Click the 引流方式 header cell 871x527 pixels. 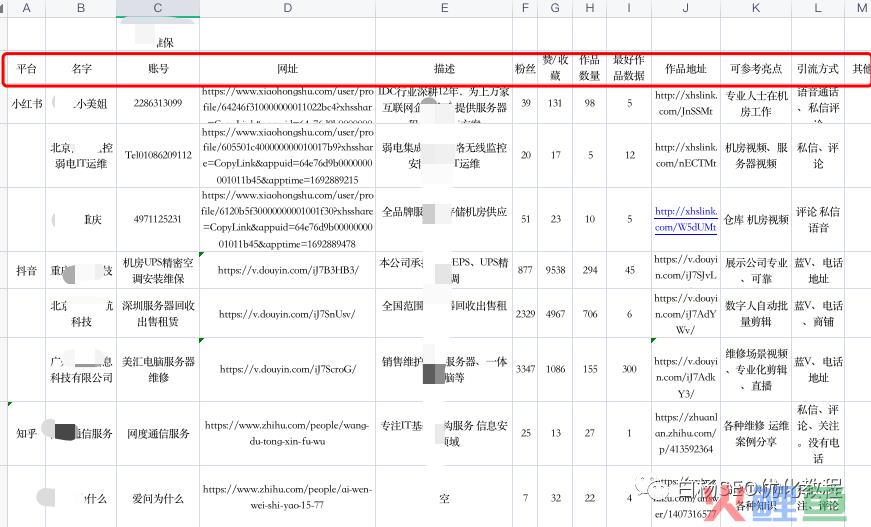[x=818, y=69]
